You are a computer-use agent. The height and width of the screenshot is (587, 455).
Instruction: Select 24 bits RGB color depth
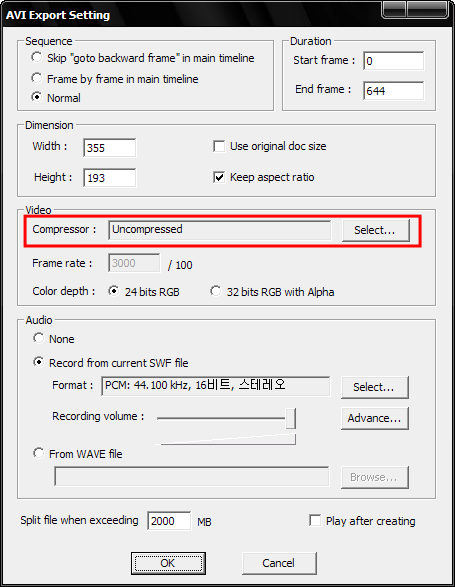pyautogui.click(x=113, y=291)
